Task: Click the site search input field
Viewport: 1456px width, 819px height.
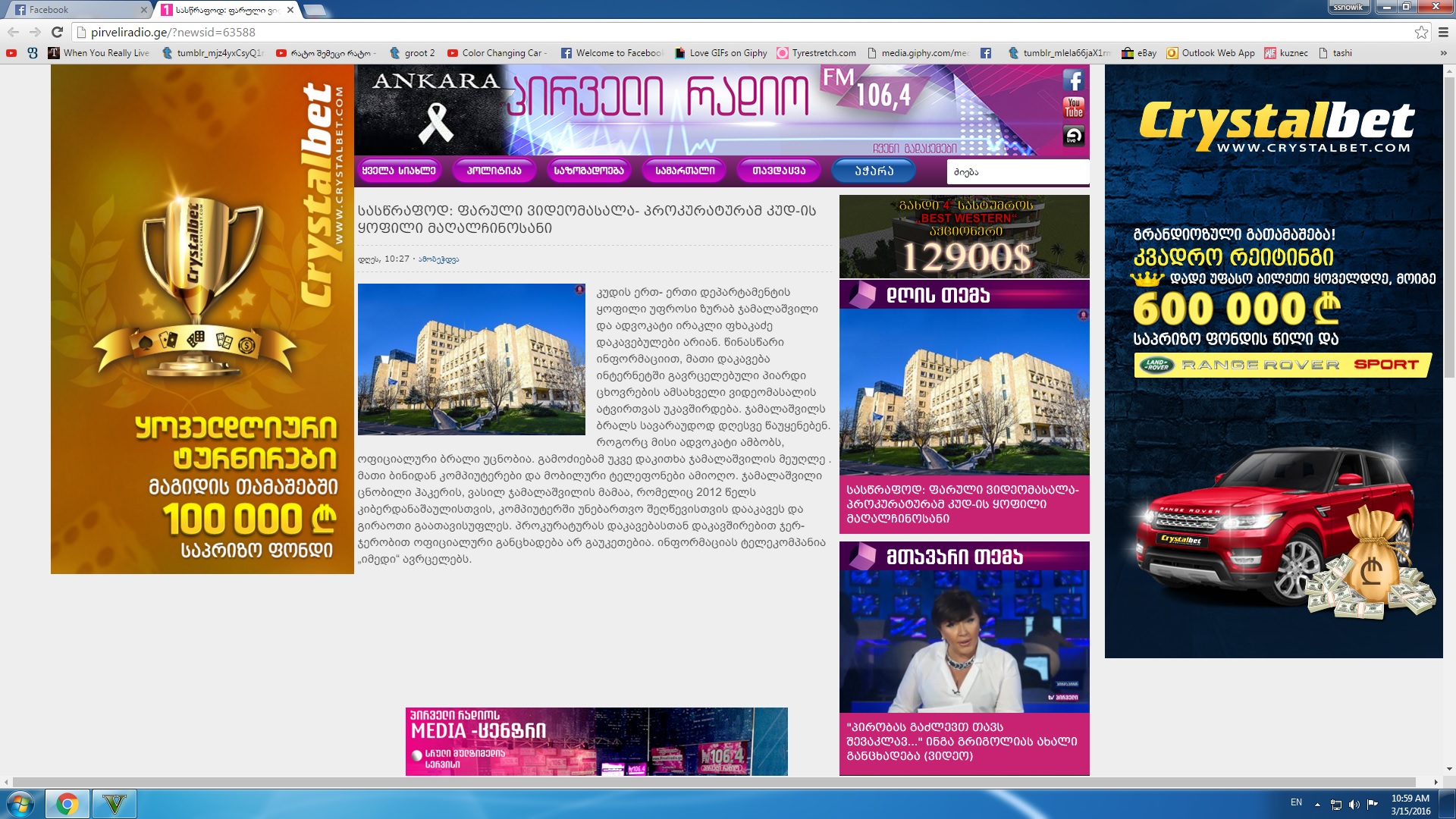Action: click(1017, 172)
